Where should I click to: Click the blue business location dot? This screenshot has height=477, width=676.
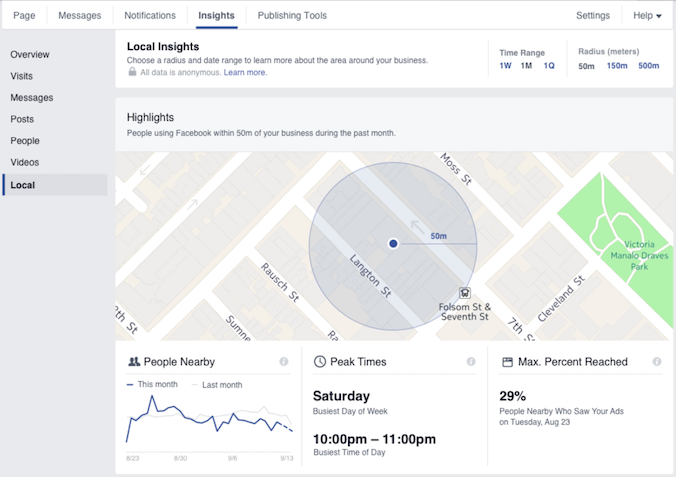pos(393,243)
